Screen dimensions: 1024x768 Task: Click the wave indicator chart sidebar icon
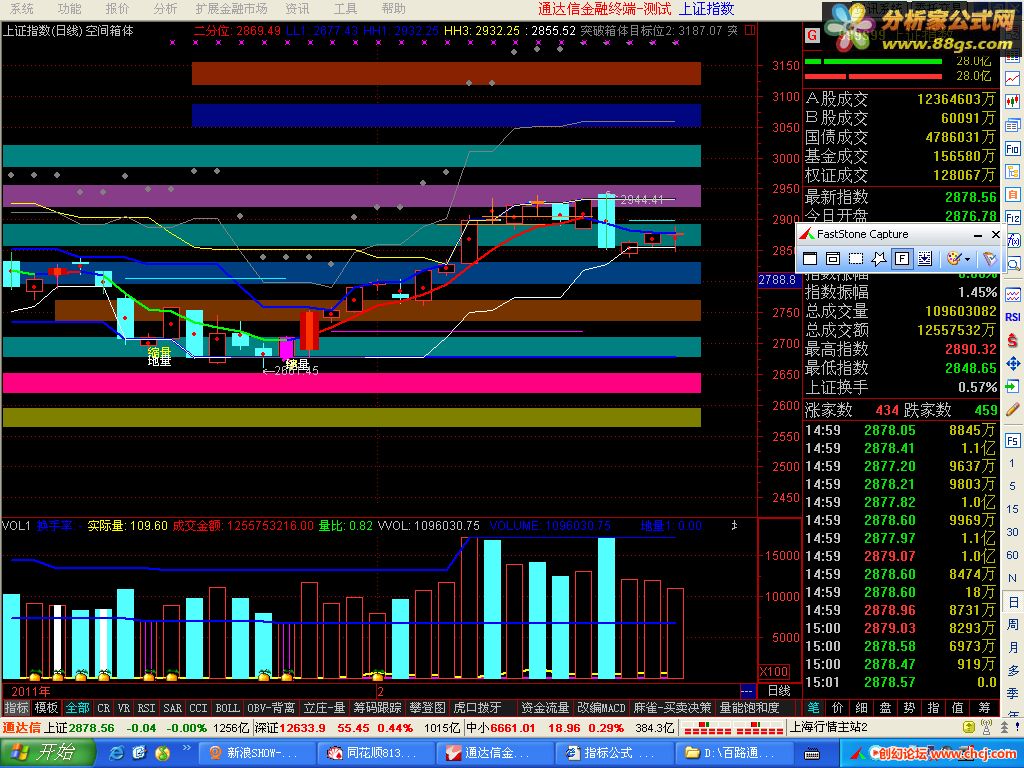coord(1013,295)
